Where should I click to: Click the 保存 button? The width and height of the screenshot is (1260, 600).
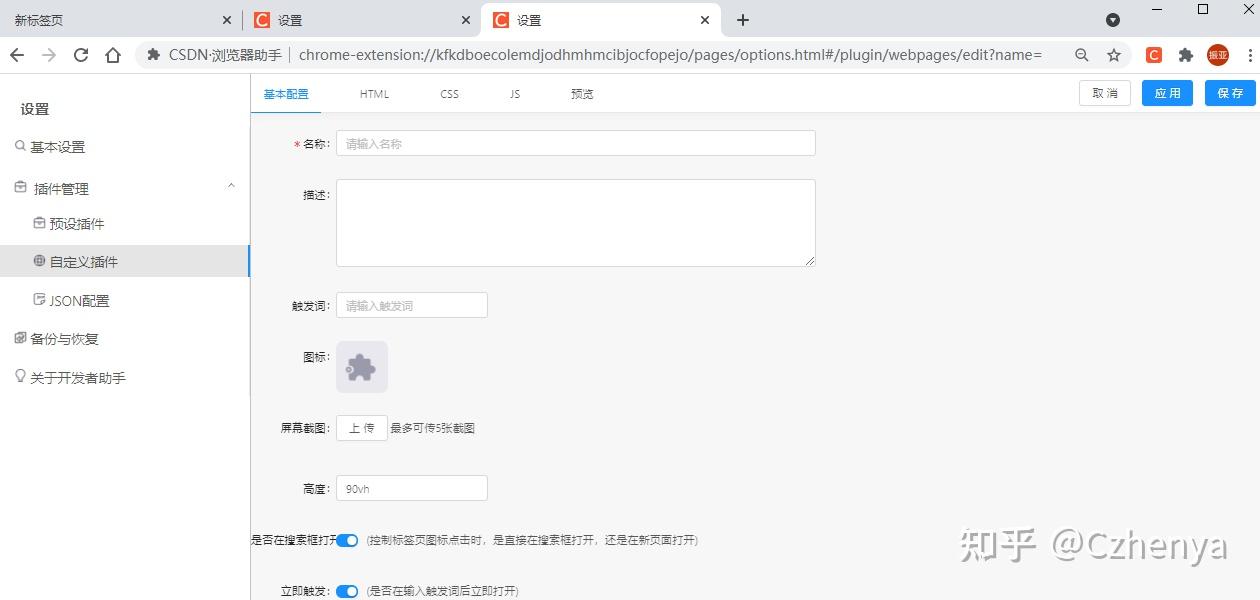[x=1230, y=92]
